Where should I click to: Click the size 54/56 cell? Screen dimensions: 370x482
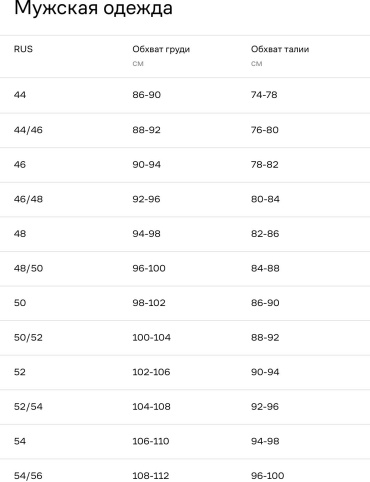coord(28,476)
